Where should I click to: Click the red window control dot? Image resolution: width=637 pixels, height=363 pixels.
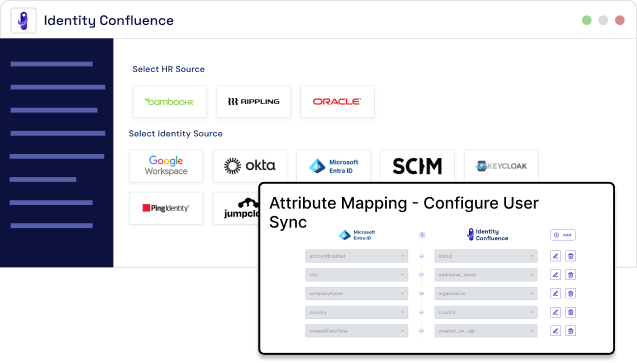tap(620, 20)
